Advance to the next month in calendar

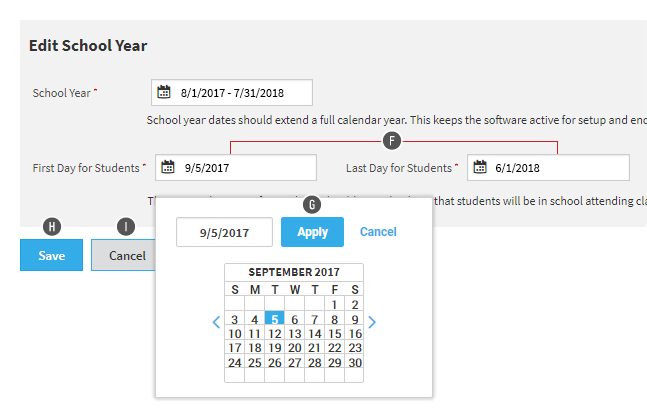coord(372,322)
